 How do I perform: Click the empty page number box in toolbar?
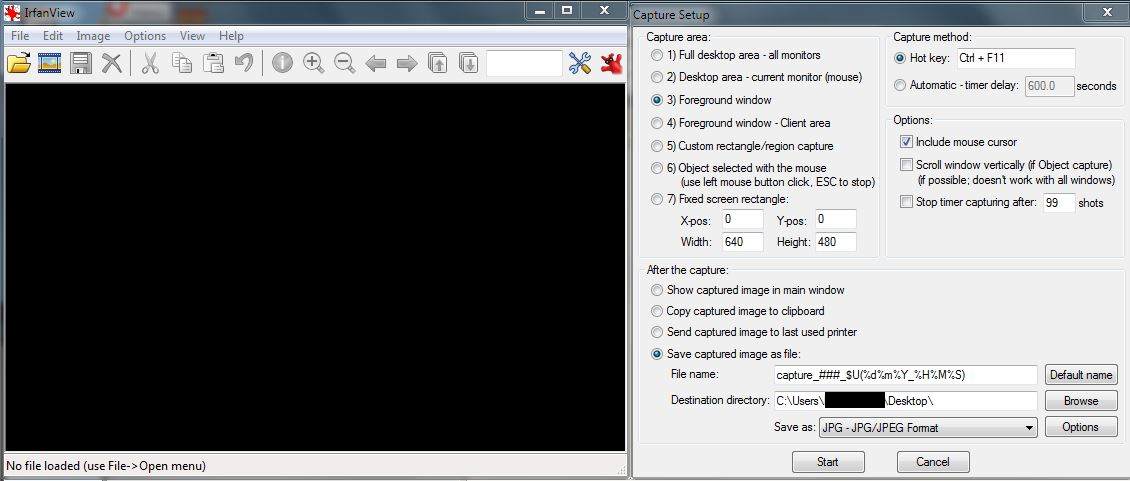tap(524, 63)
